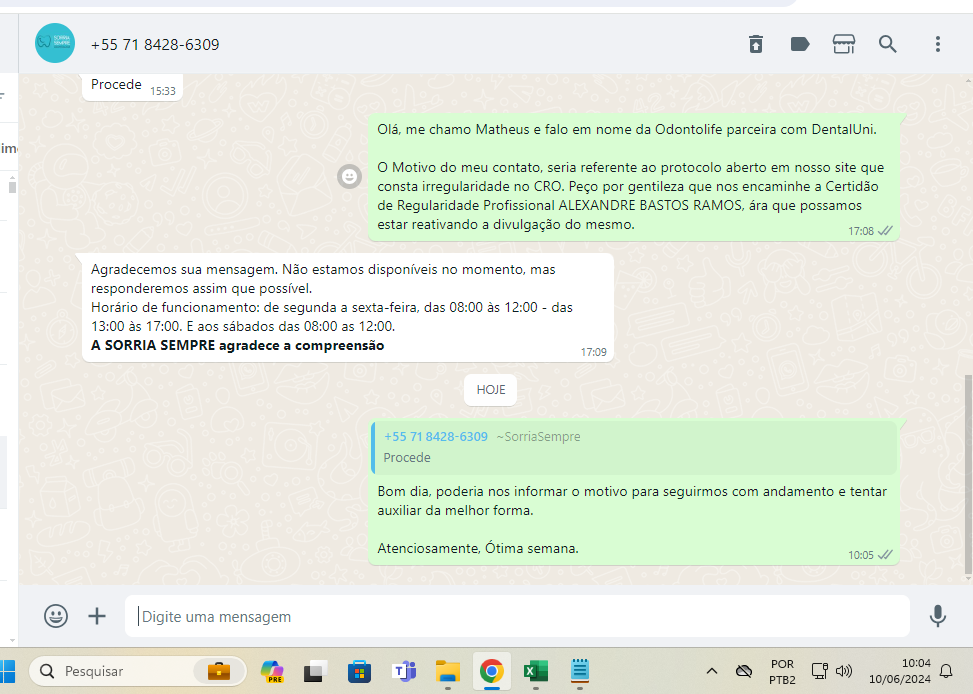The image size is (973, 694).
Task: Start a voice message with microphone
Action: click(x=938, y=616)
